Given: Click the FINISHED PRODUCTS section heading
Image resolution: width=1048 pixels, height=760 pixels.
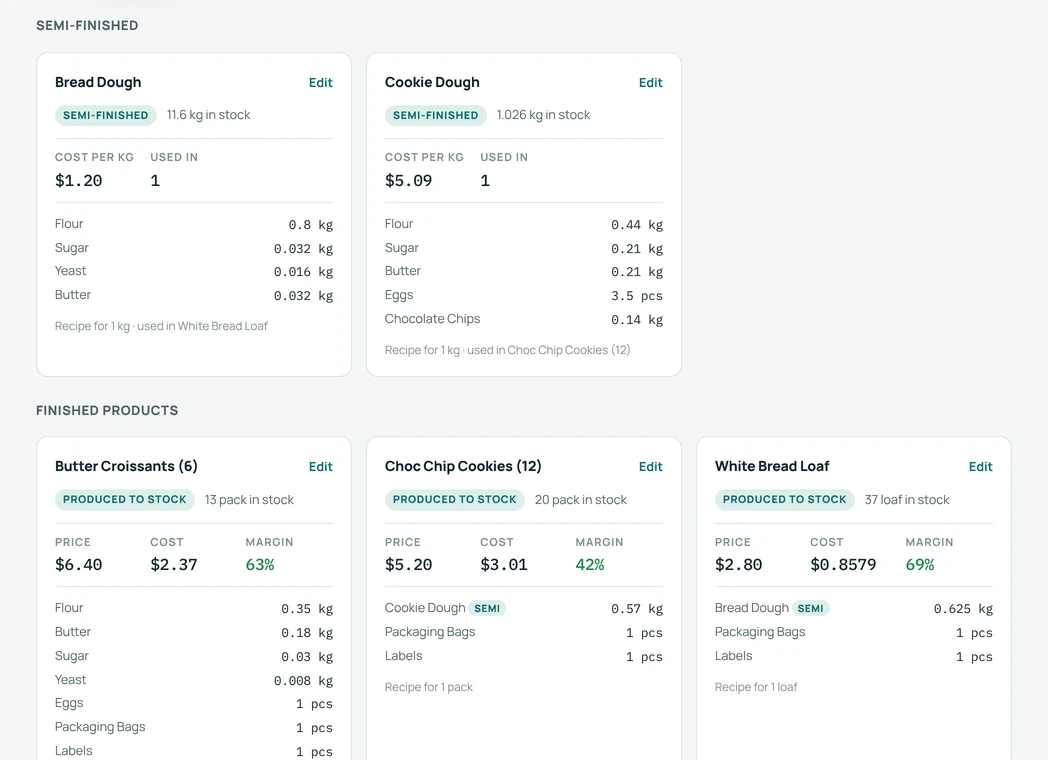Looking at the screenshot, I should [x=107, y=410].
